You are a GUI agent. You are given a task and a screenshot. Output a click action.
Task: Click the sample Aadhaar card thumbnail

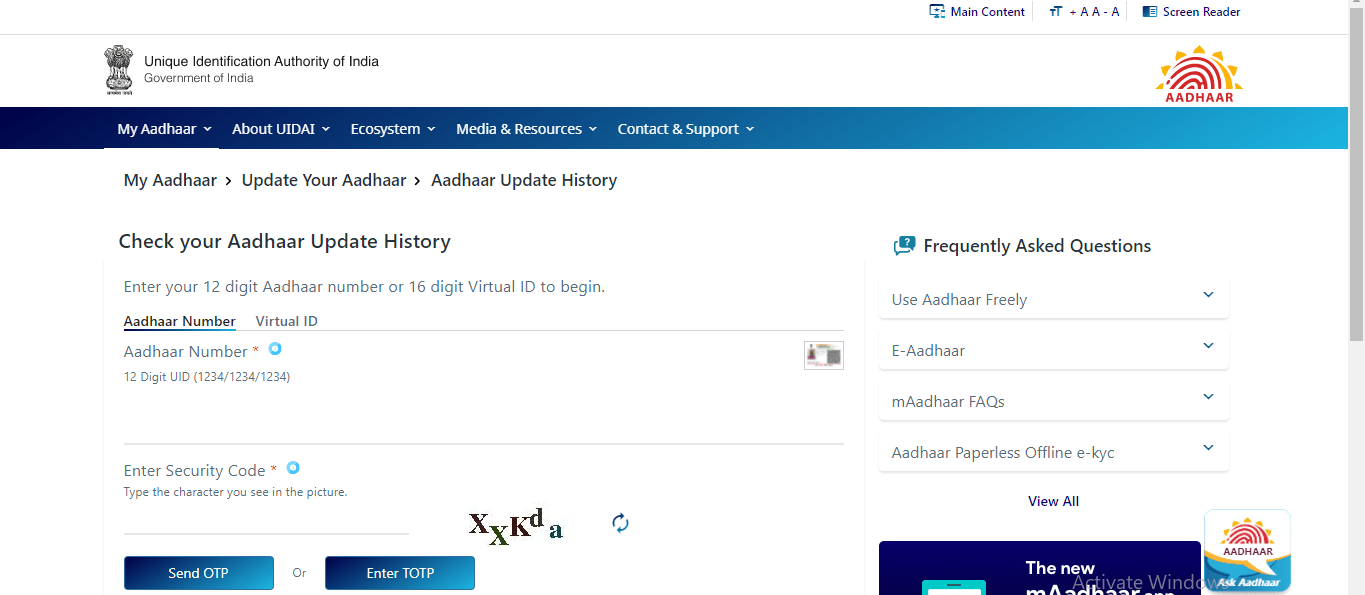coord(823,355)
